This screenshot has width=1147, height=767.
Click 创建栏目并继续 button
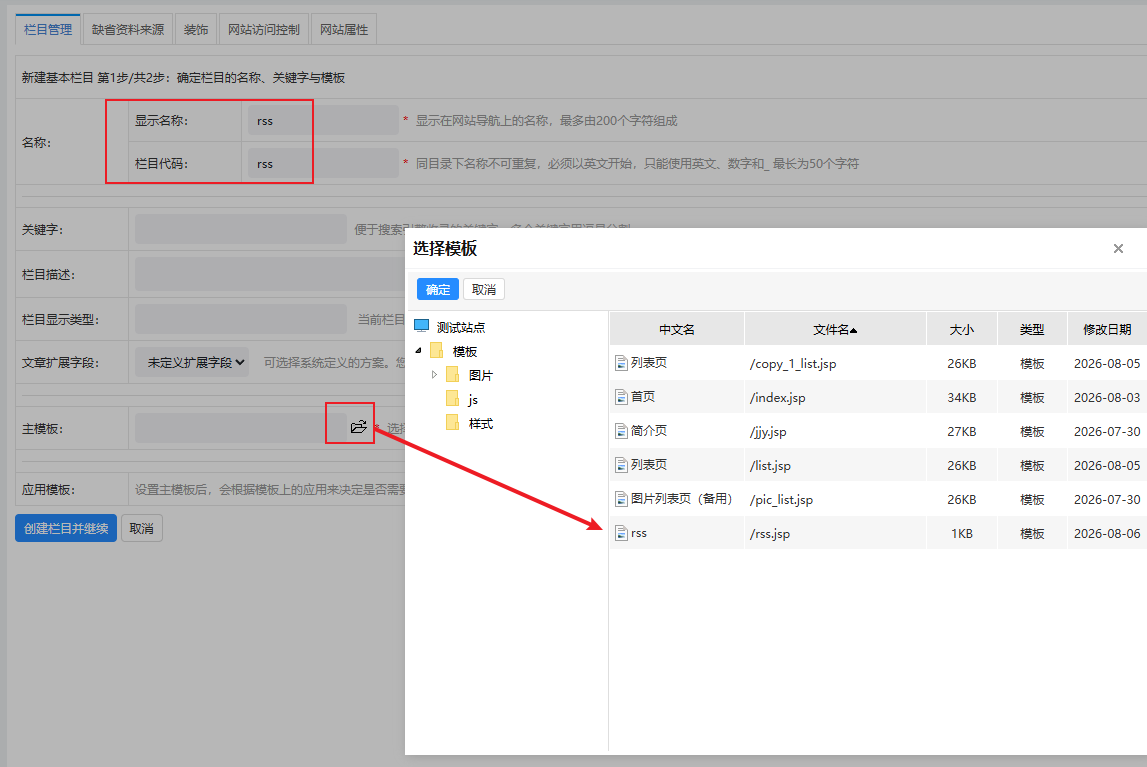tap(66, 528)
